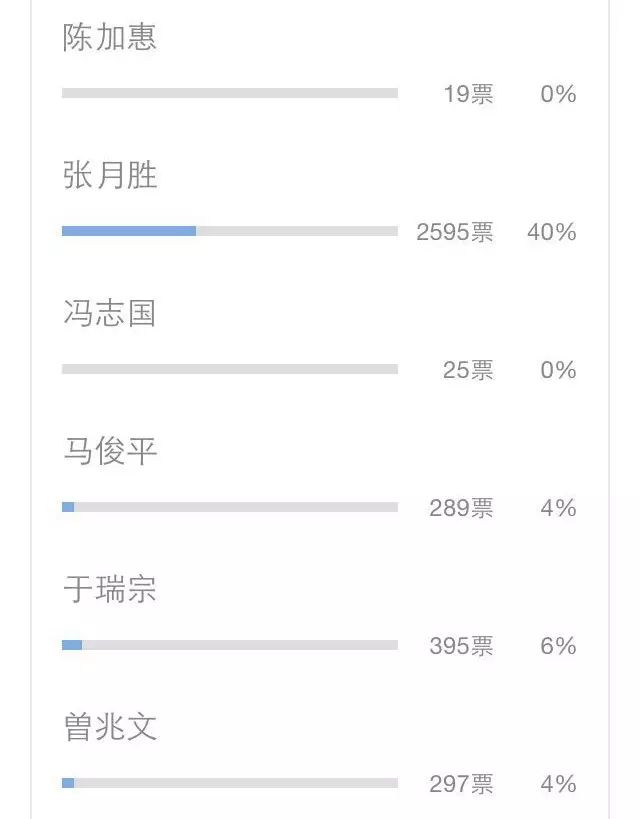Click the progress bar for 陈加惠

[x=230, y=93]
